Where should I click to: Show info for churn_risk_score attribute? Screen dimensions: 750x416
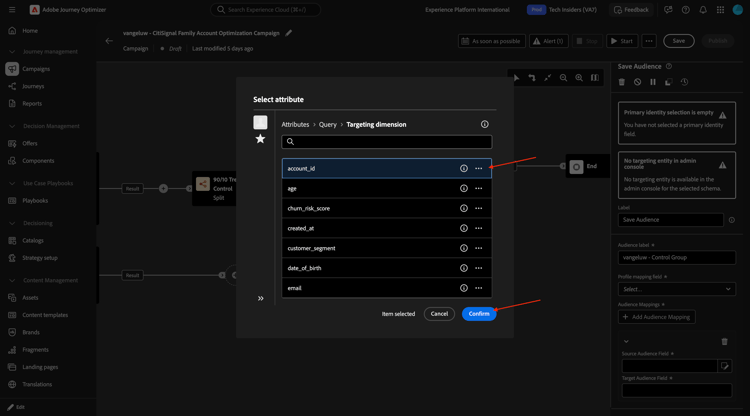pos(463,208)
